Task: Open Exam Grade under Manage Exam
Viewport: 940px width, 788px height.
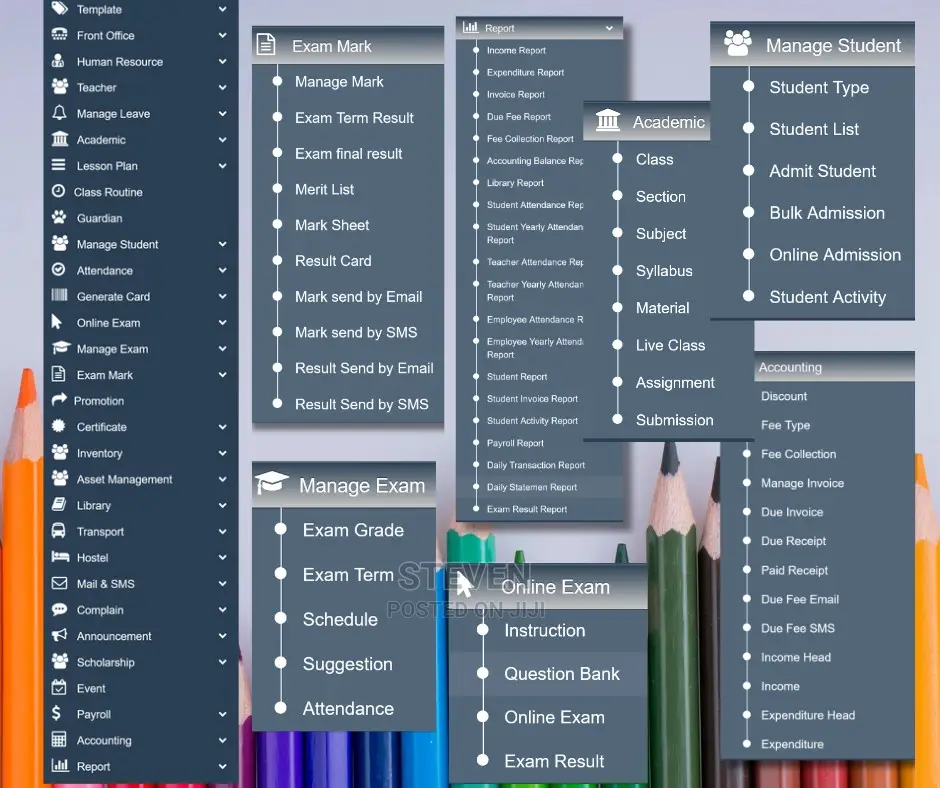Action: (x=352, y=530)
